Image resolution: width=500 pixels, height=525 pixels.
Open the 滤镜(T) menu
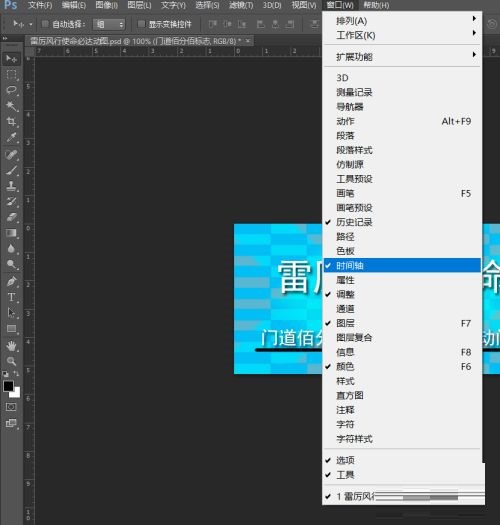coord(241,5)
